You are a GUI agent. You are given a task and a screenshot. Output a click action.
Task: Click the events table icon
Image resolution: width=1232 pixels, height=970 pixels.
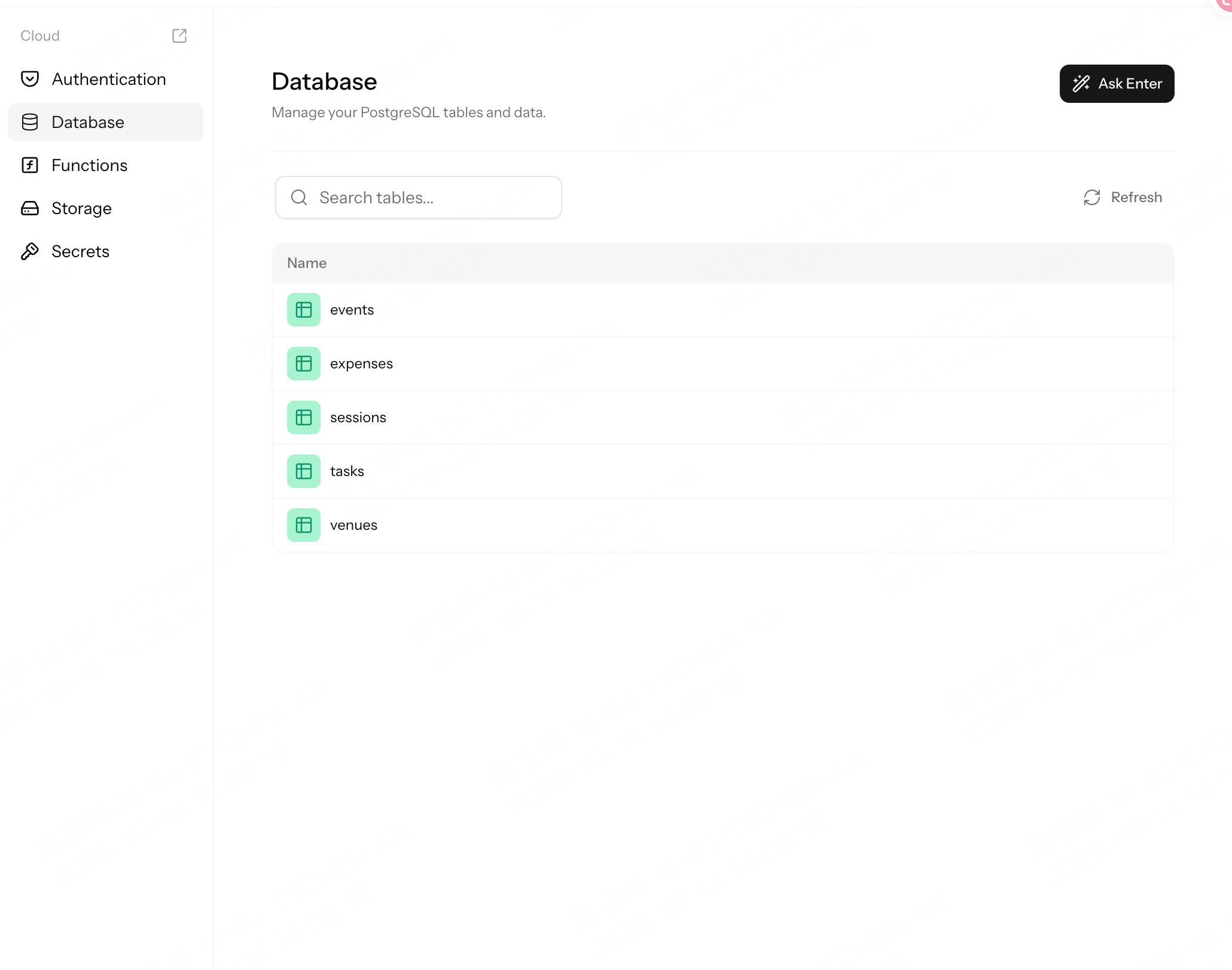(x=304, y=310)
